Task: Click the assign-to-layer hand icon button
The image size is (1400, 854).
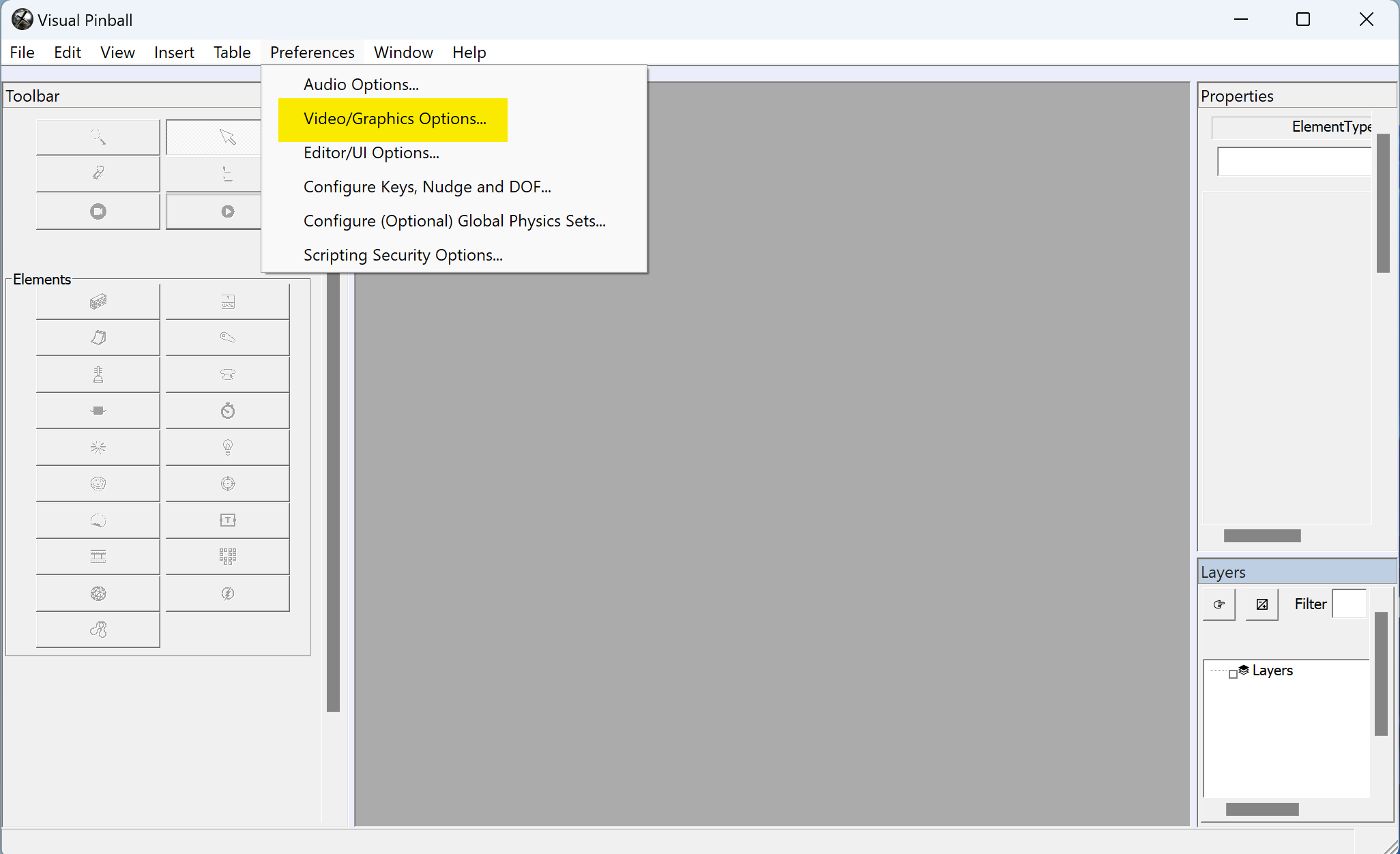Action: tap(1219, 604)
